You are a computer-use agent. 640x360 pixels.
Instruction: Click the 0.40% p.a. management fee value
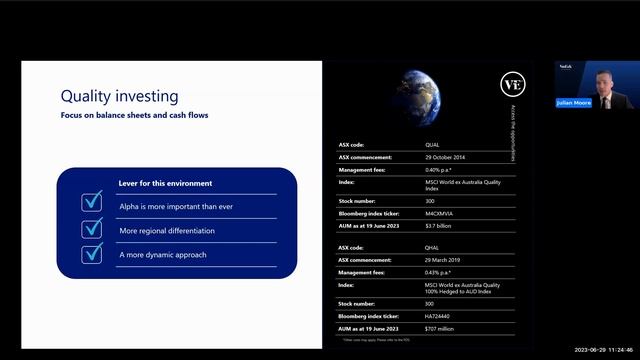point(438,170)
